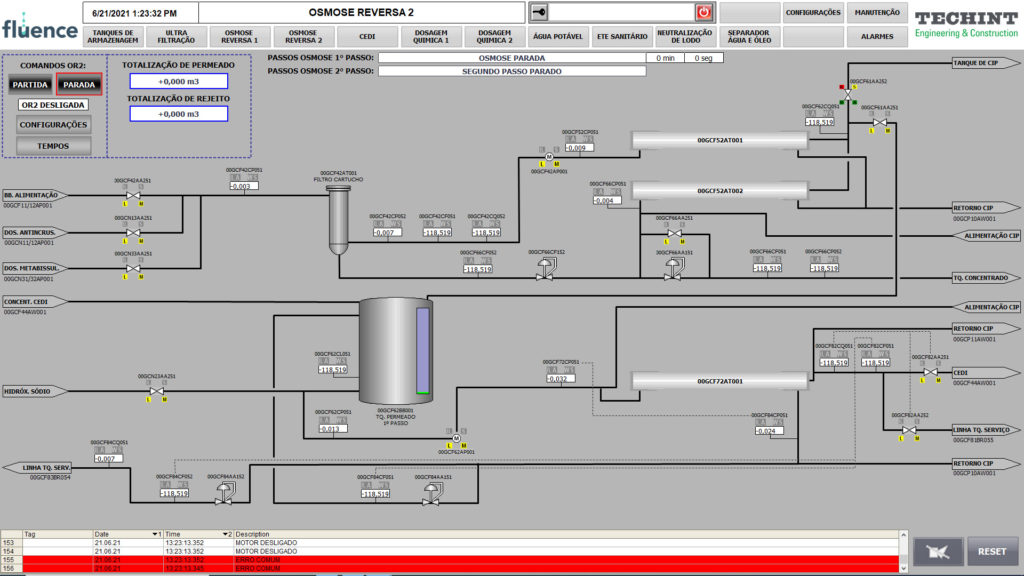Select membrane vessel 00GCF52AT001
The height and width of the screenshot is (576, 1024).
[x=720, y=140]
